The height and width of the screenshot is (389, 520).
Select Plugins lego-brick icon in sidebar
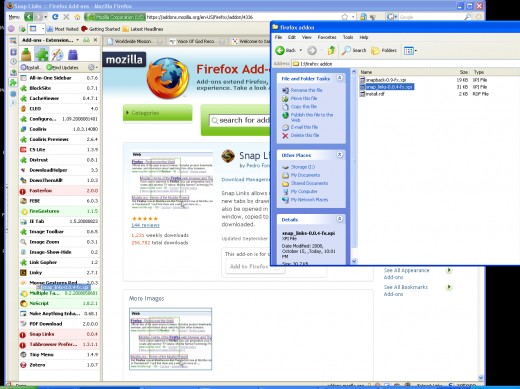pyautogui.click(x=73, y=55)
